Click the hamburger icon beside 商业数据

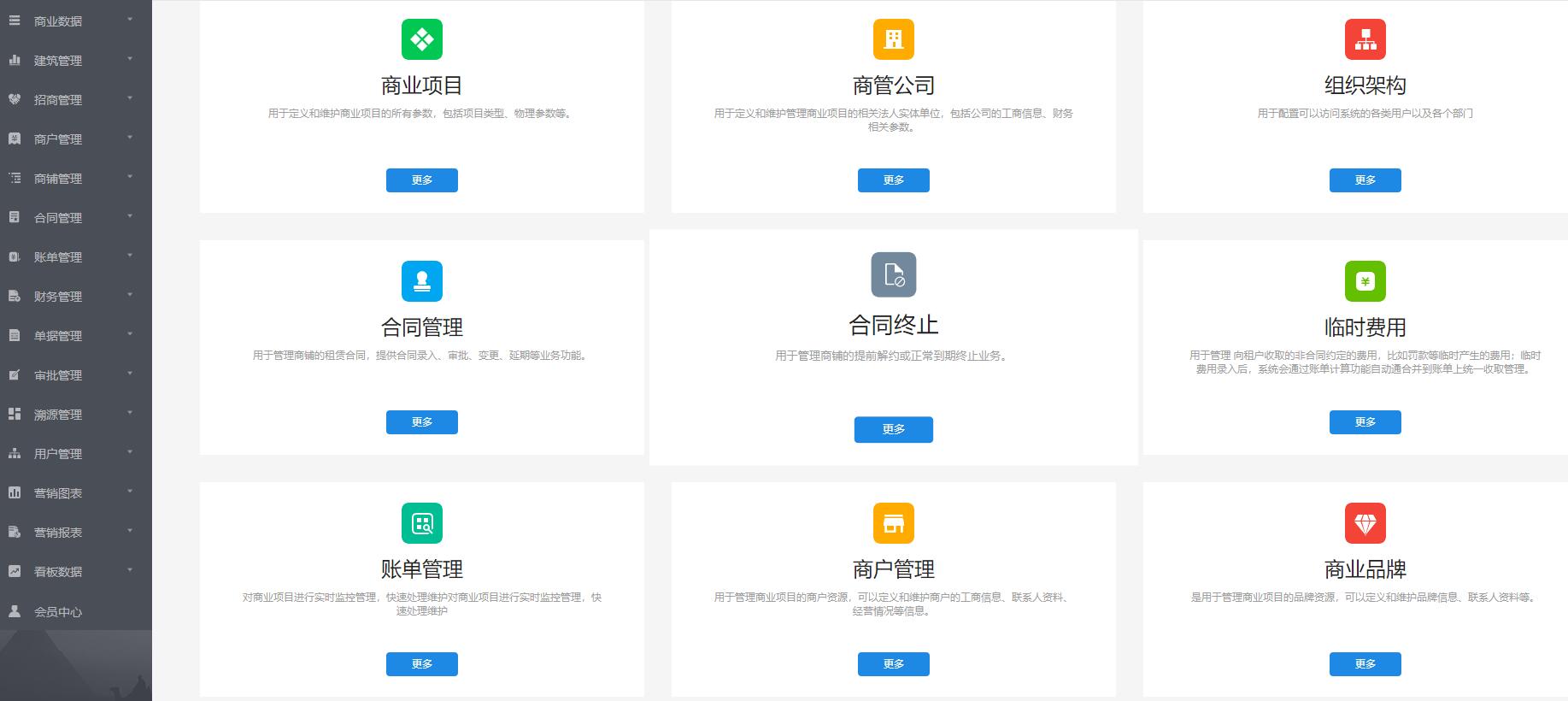pos(15,21)
